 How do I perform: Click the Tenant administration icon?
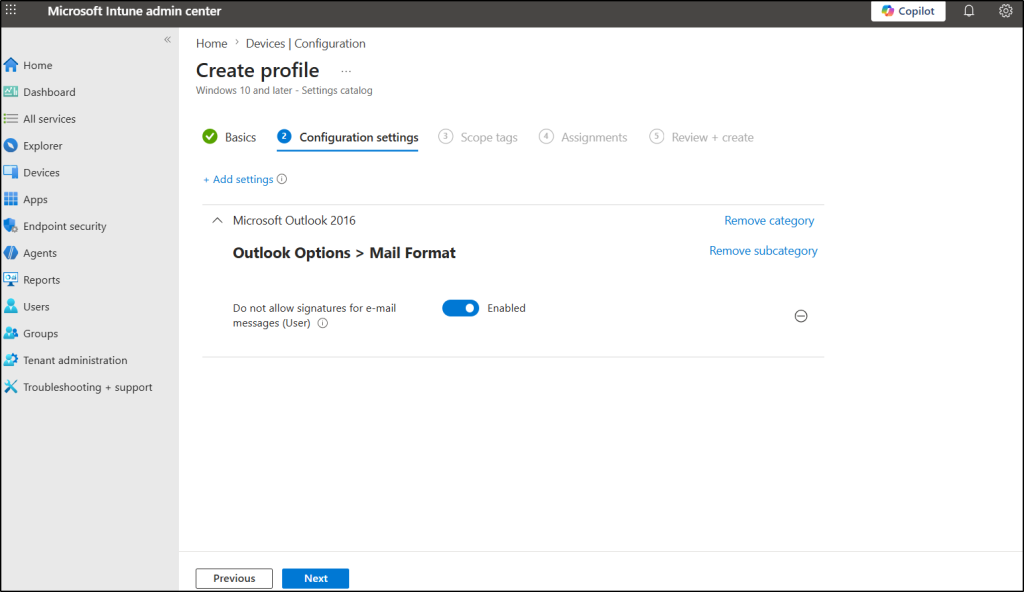coord(11,359)
